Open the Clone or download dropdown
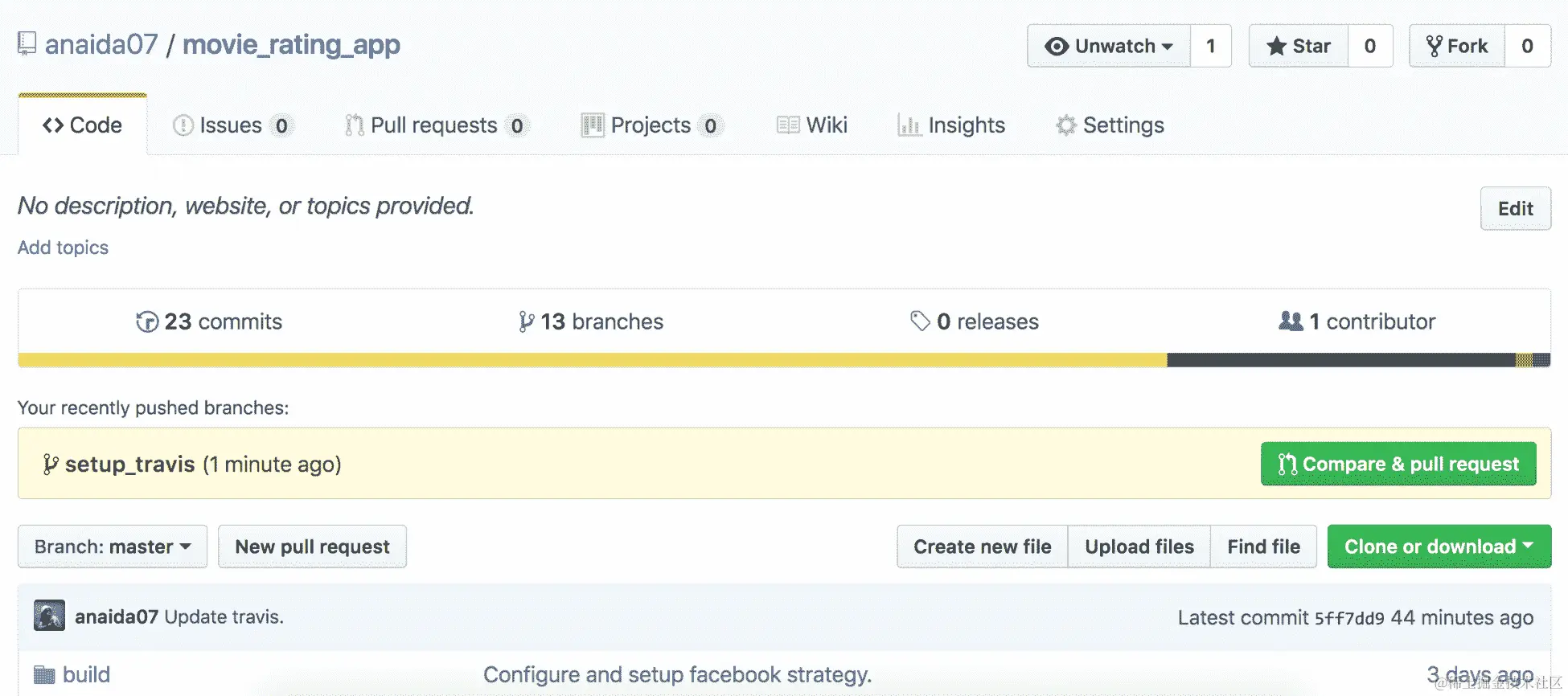1568x696 pixels. (x=1439, y=547)
